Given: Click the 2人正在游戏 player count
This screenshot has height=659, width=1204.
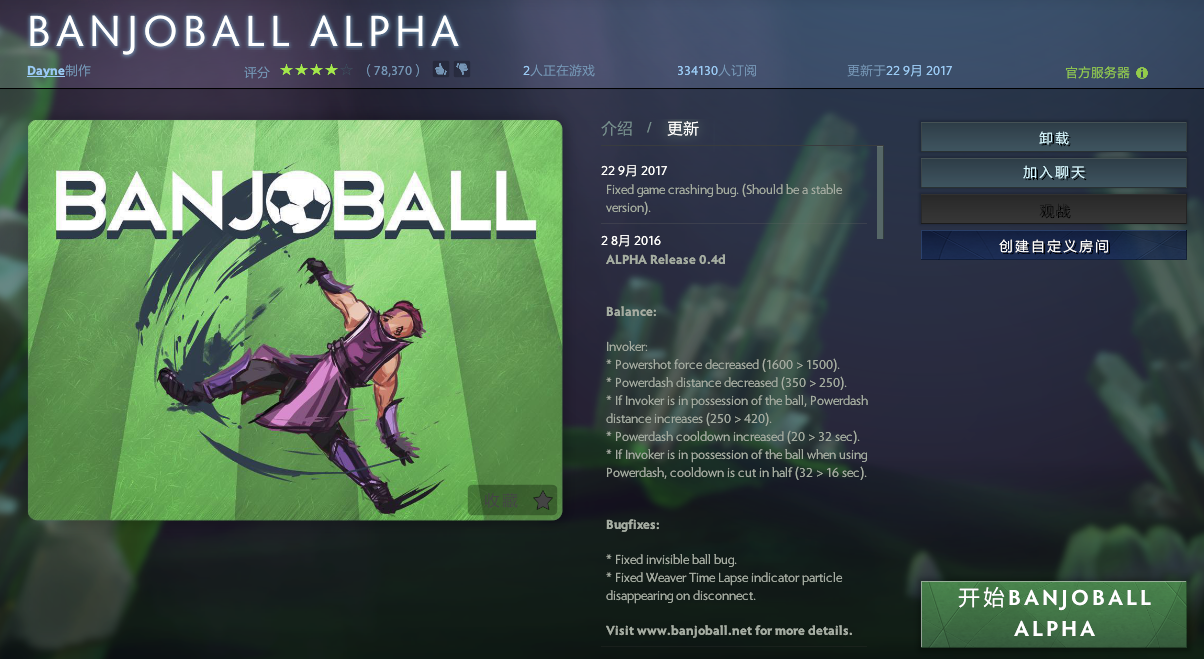Looking at the screenshot, I should coord(558,71).
